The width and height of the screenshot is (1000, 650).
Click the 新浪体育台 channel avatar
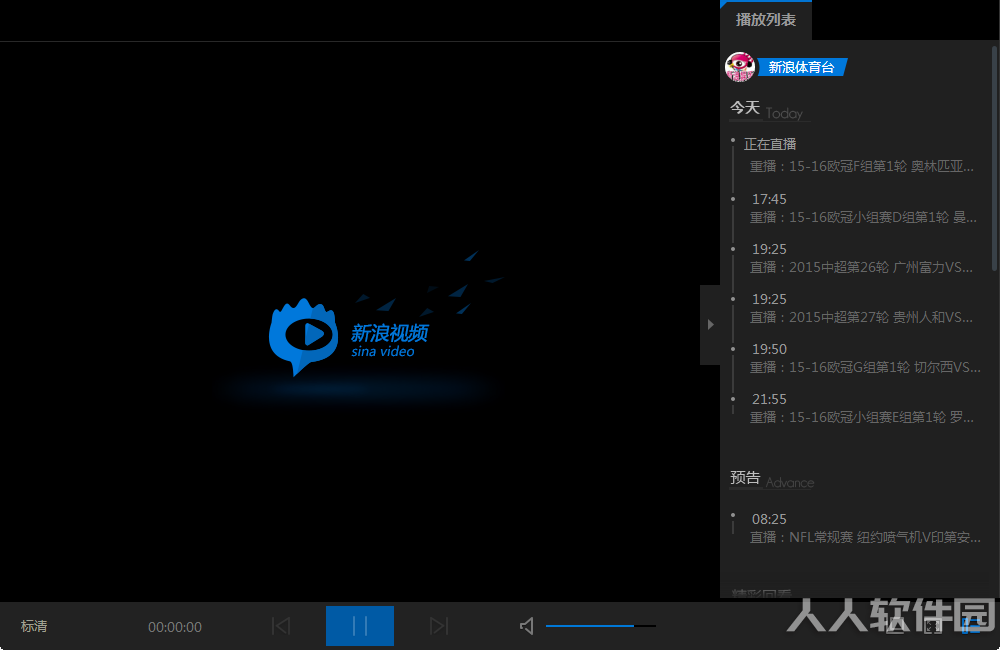click(x=740, y=67)
